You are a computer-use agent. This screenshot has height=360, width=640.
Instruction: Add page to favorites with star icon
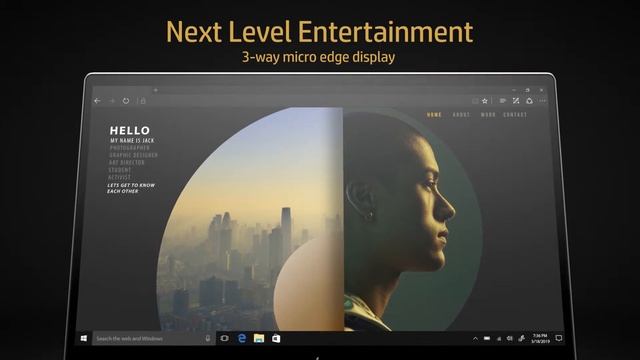(x=485, y=101)
